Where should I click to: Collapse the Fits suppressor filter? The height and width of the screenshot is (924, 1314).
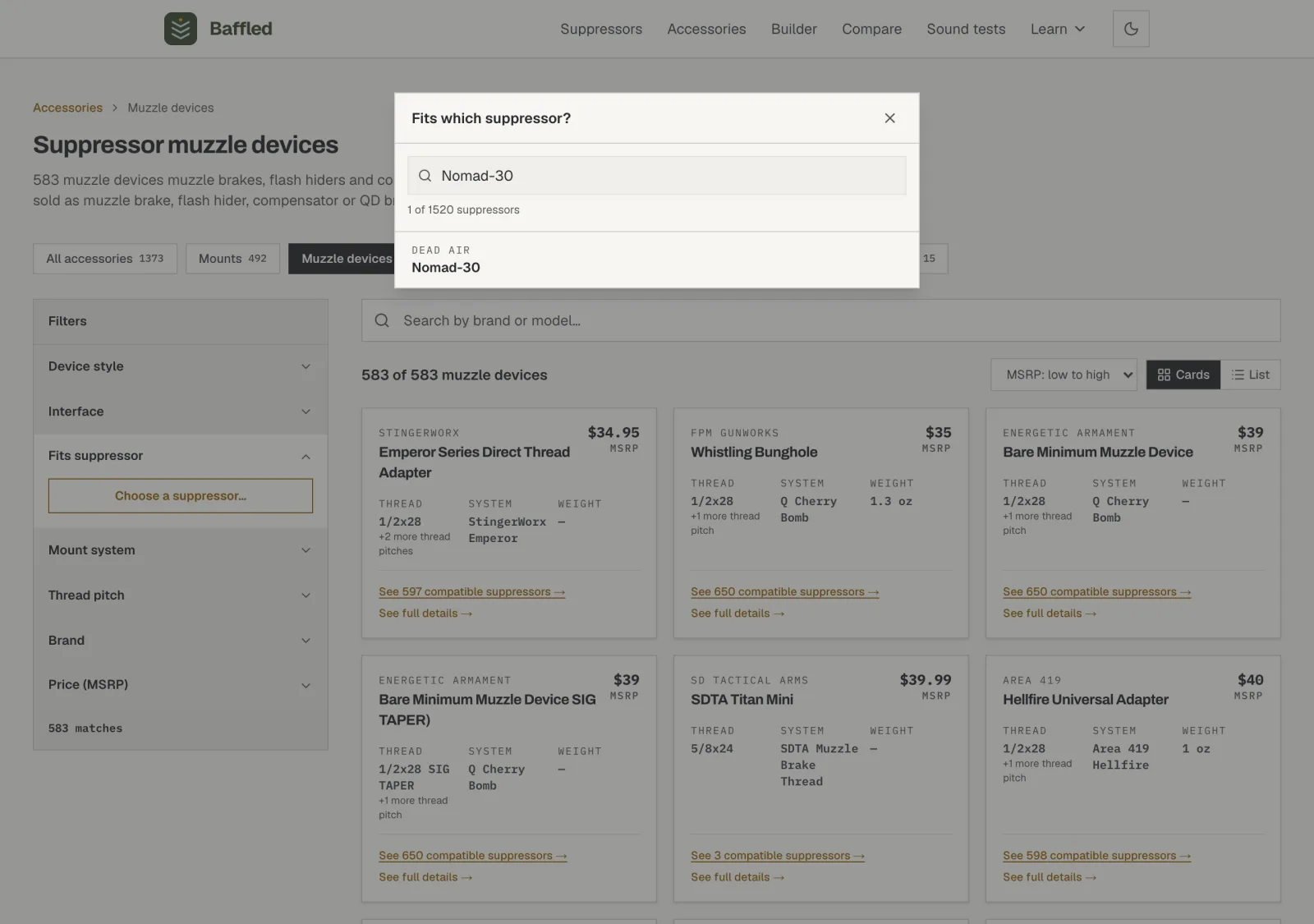[x=181, y=456]
